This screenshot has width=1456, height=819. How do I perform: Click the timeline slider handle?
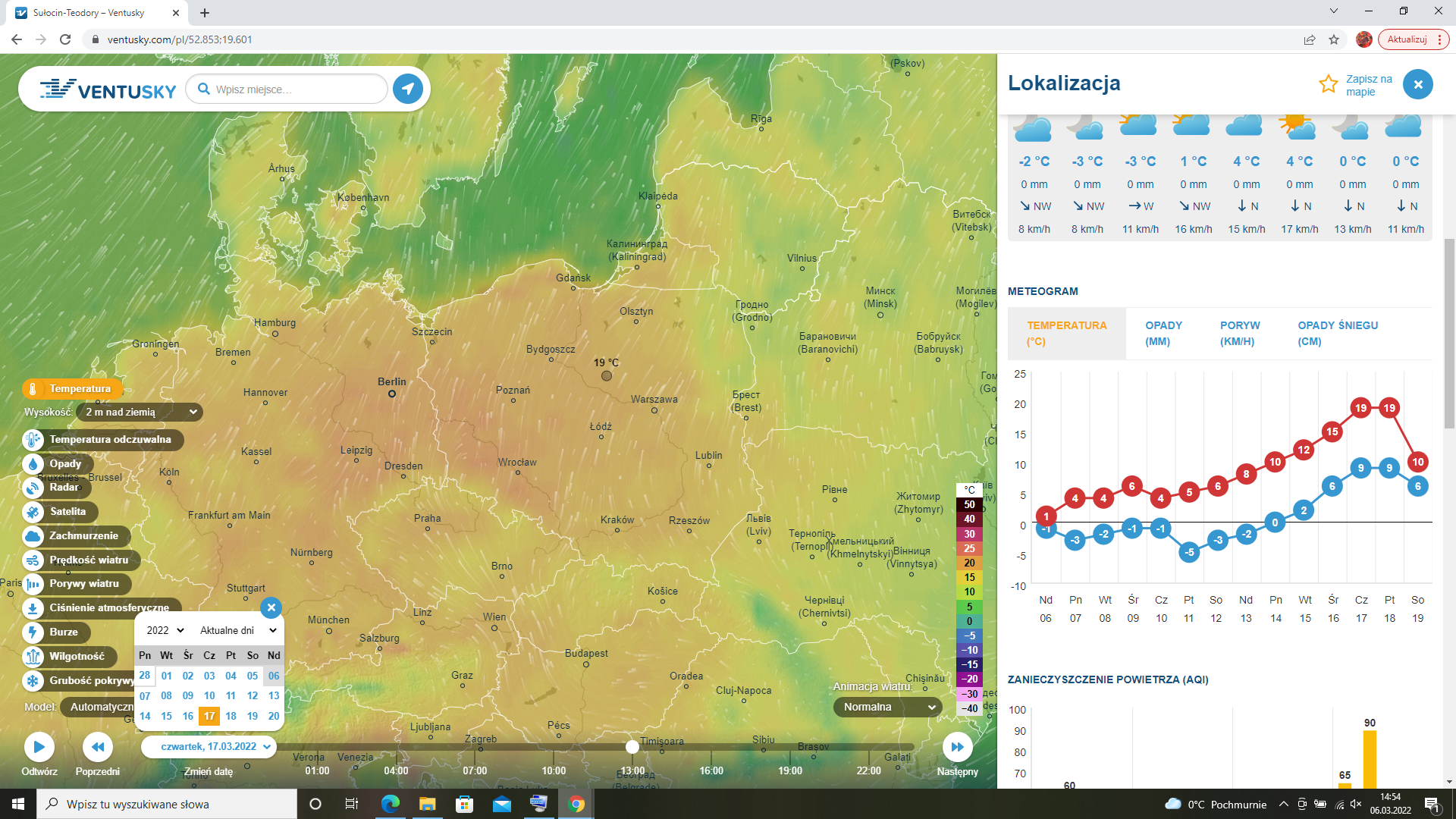(x=632, y=747)
